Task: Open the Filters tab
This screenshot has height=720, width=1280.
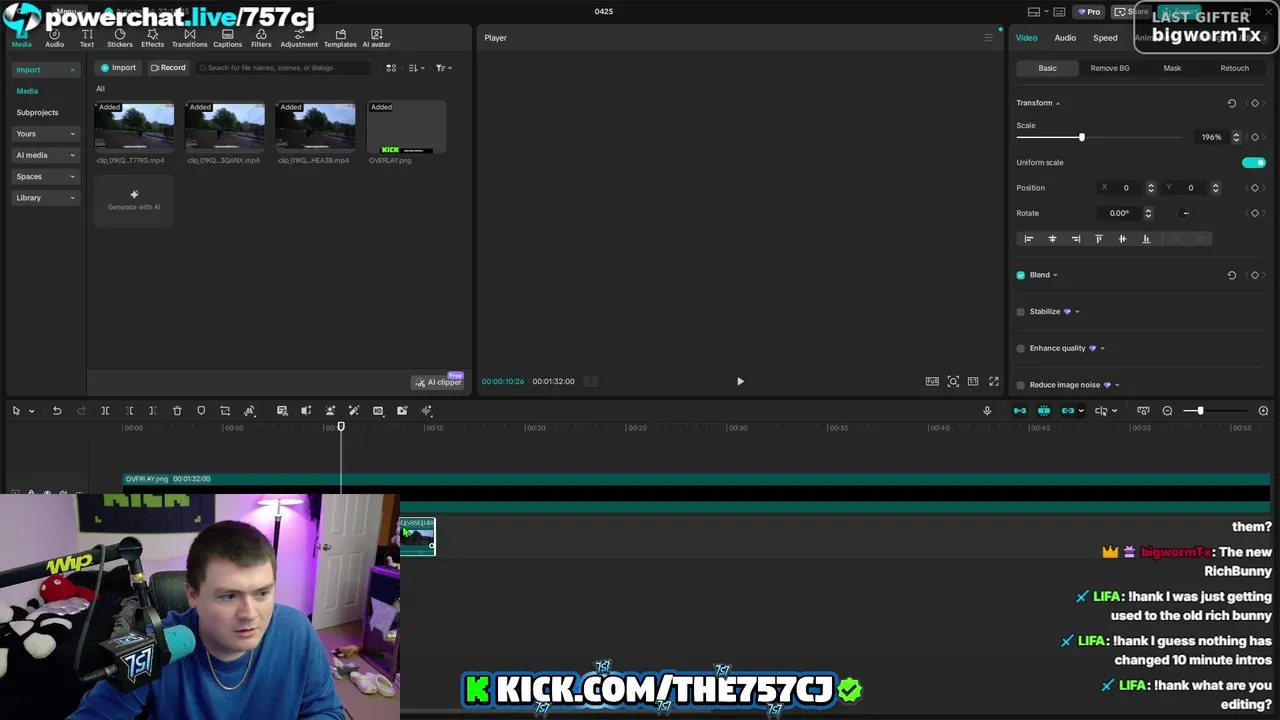Action: tap(261, 39)
